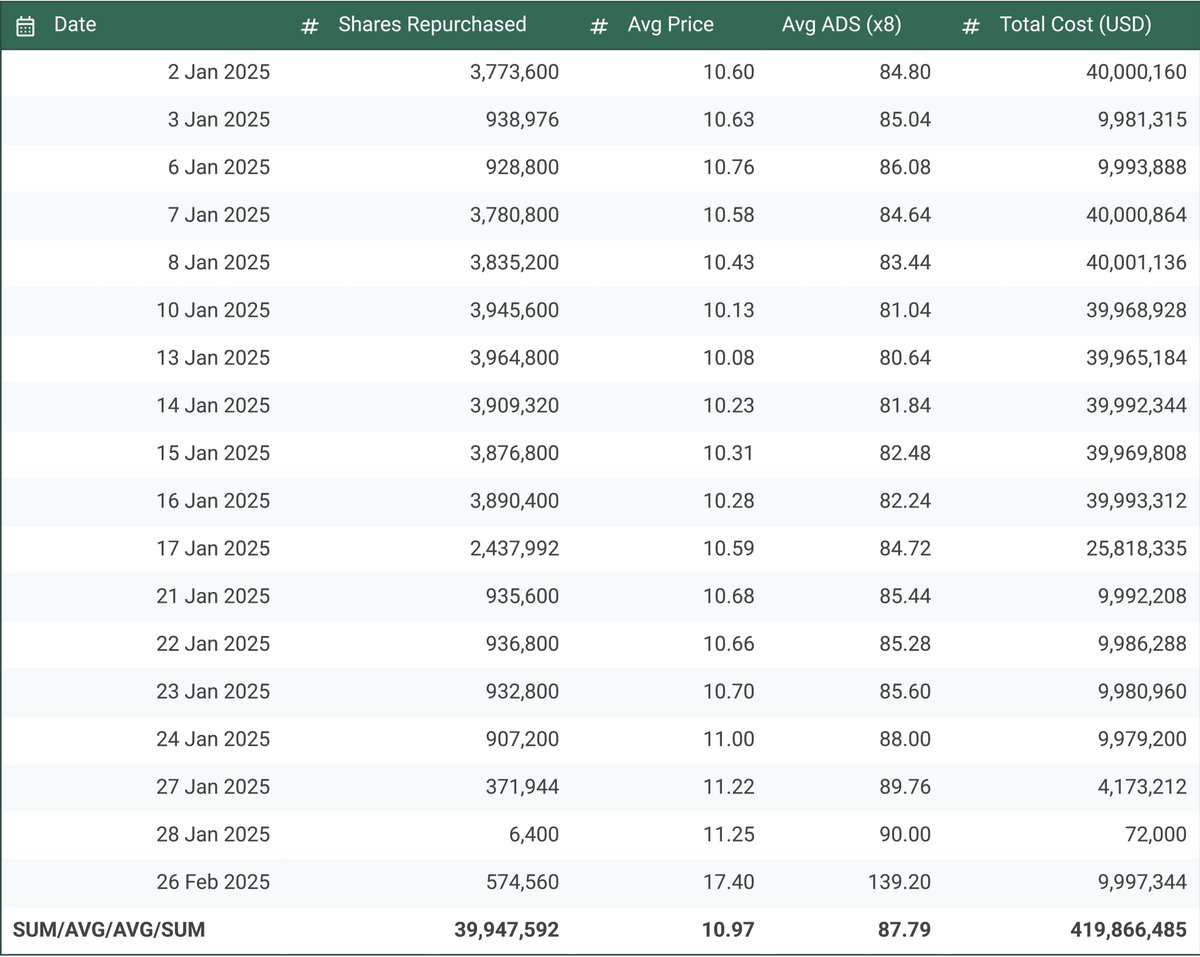Click total cost 9,997,344
Screen dimensions: 1200x957
tap(1142, 882)
